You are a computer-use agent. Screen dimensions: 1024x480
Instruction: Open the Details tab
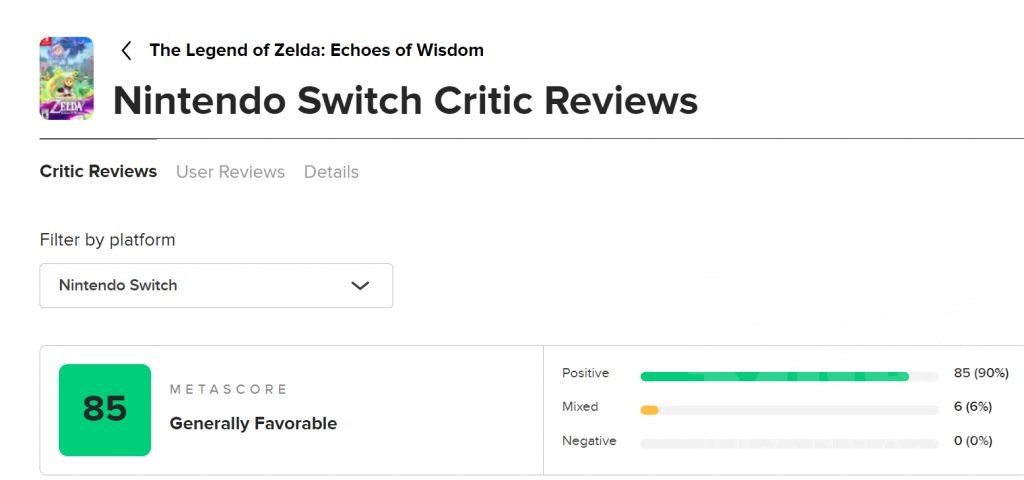click(331, 172)
